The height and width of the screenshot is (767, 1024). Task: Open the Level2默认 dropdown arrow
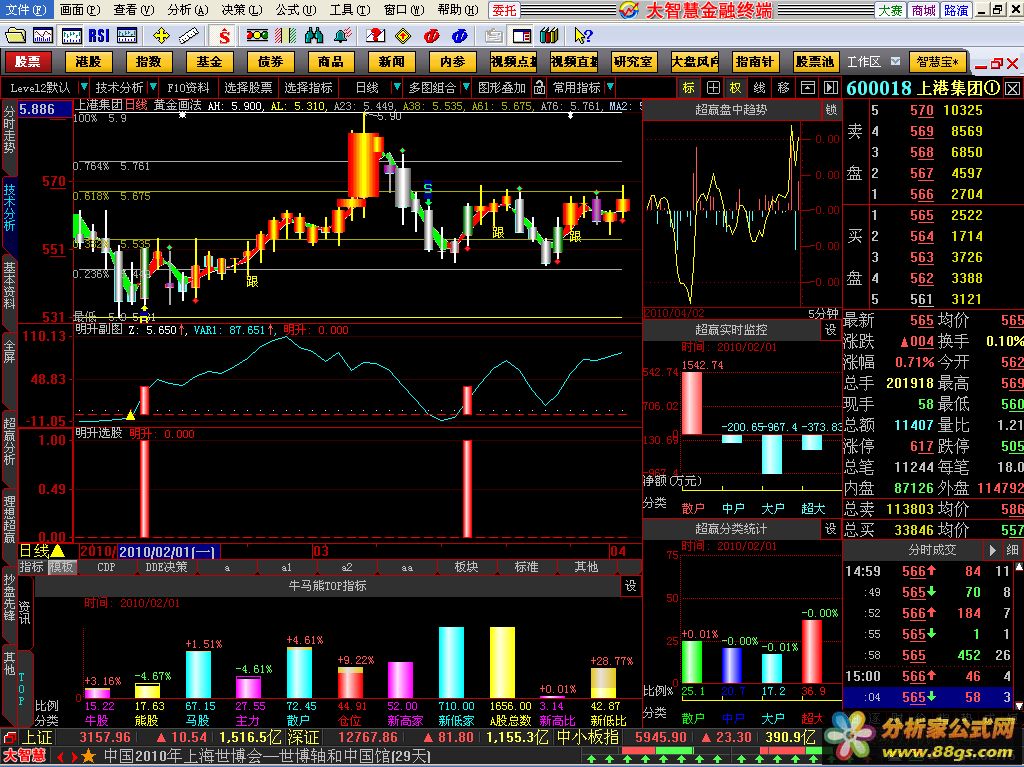click(83, 87)
